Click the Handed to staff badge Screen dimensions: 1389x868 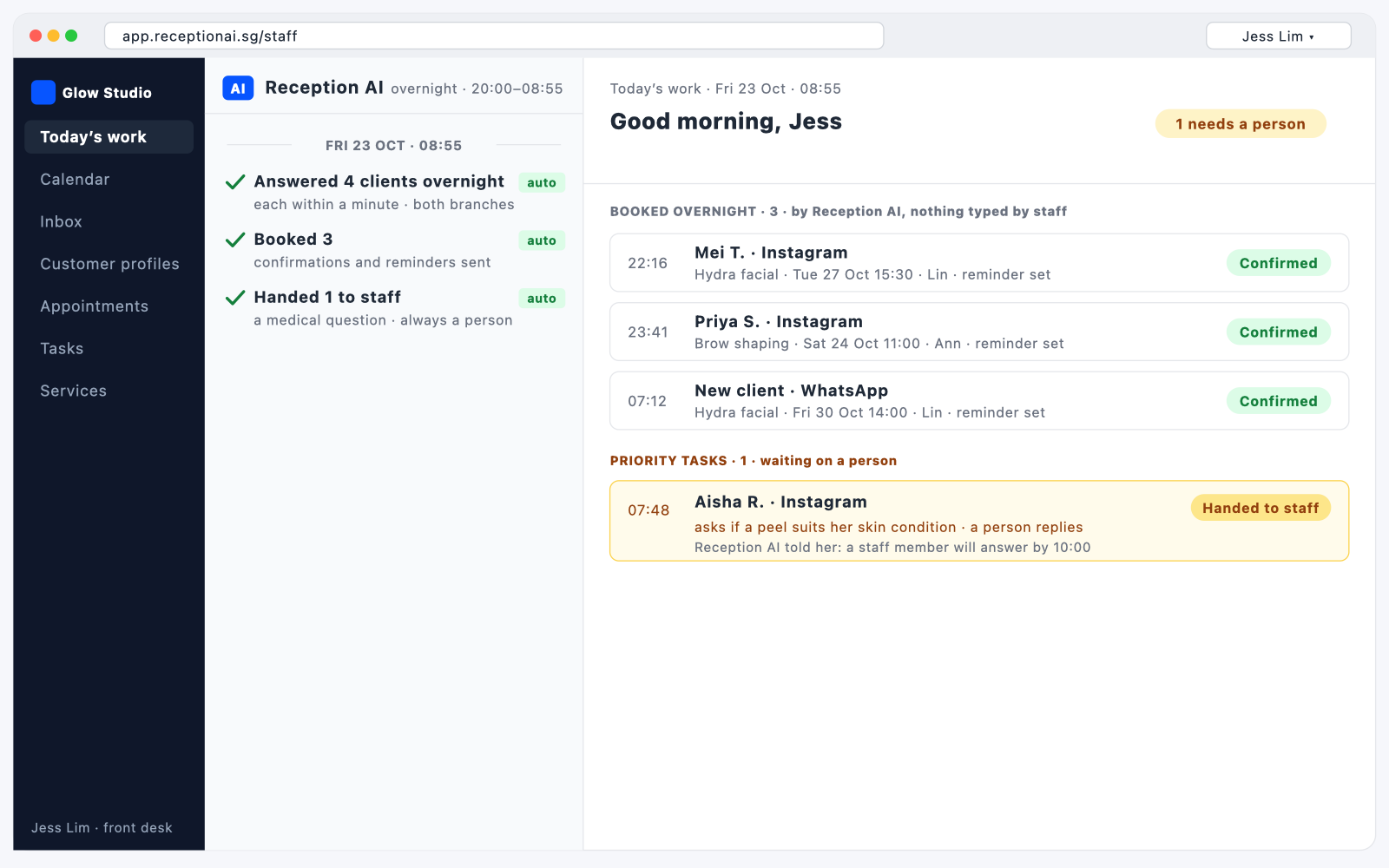pos(1261,508)
